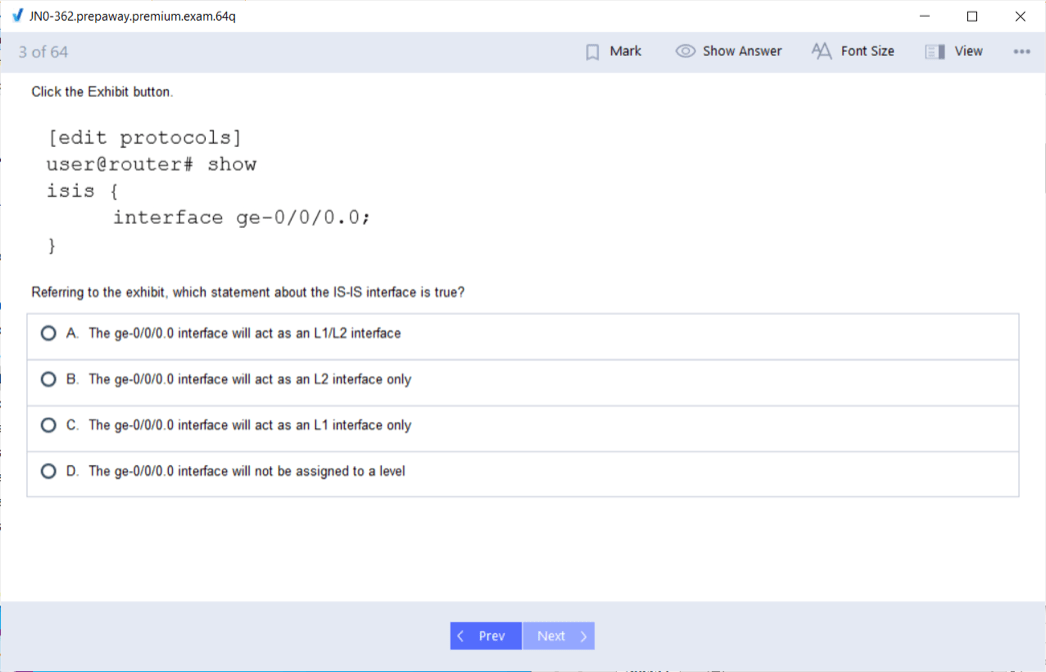The height and width of the screenshot is (672, 1046).
Task: Click the View panel layout icon
Action: pyautogui.click(x=935, y=52)
